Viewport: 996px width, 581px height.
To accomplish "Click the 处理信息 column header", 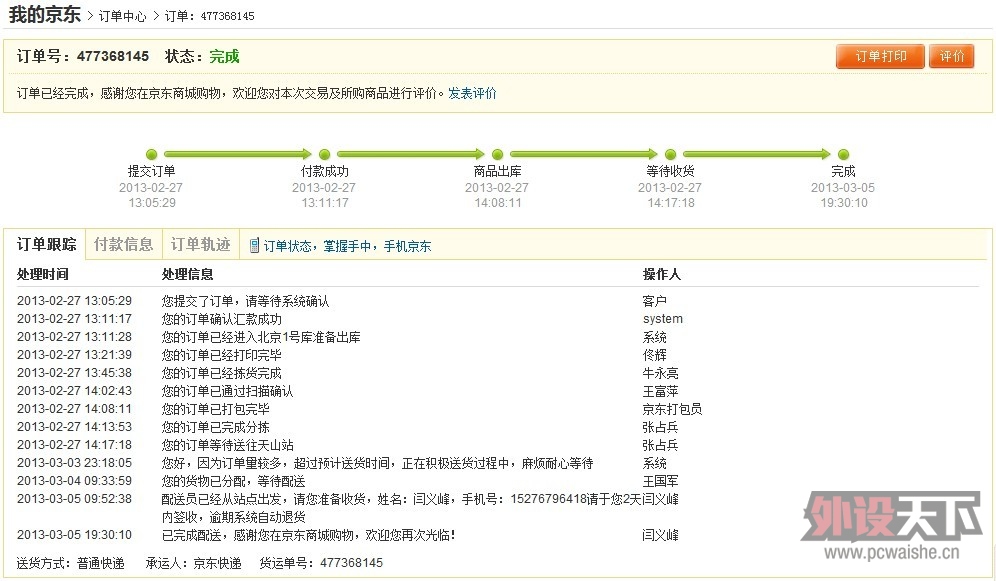I will [x=187, y=274].
